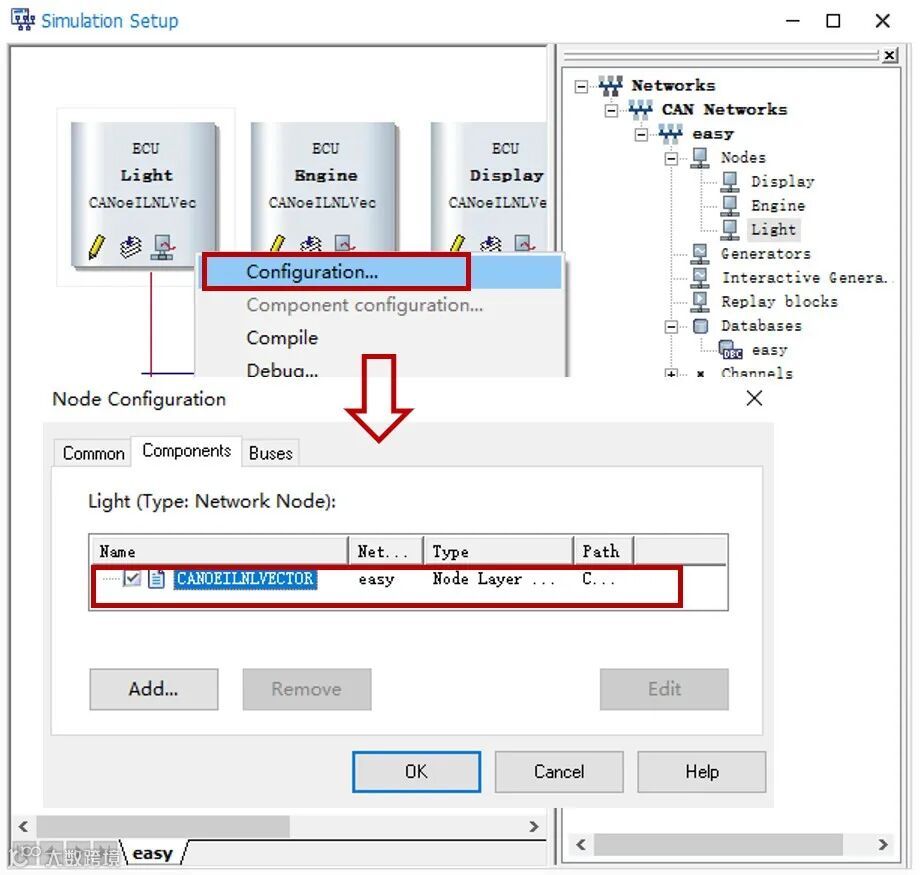Click the Path column header

(603, 552)
